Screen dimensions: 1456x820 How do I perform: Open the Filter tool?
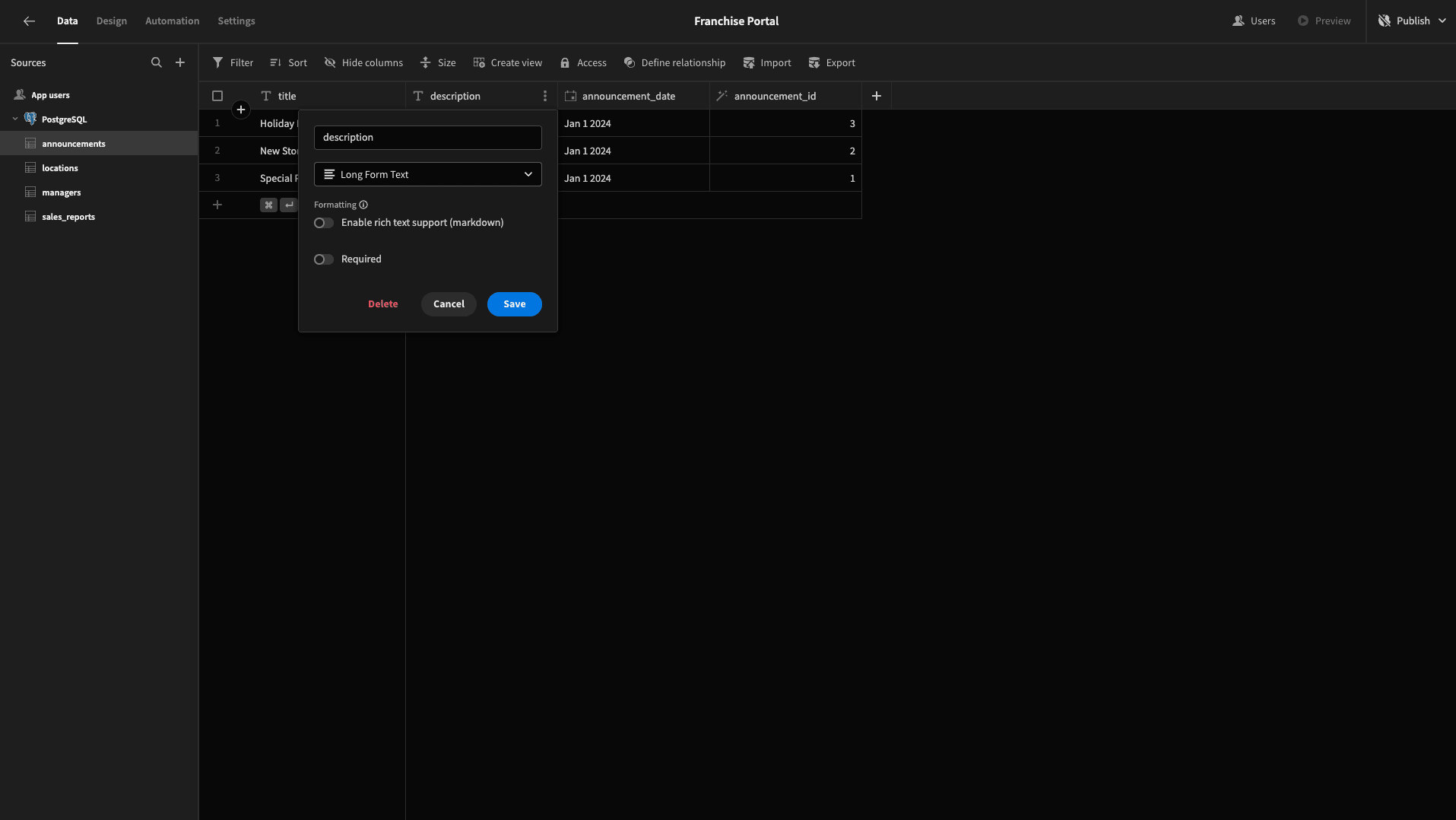(x=233, y=62)
